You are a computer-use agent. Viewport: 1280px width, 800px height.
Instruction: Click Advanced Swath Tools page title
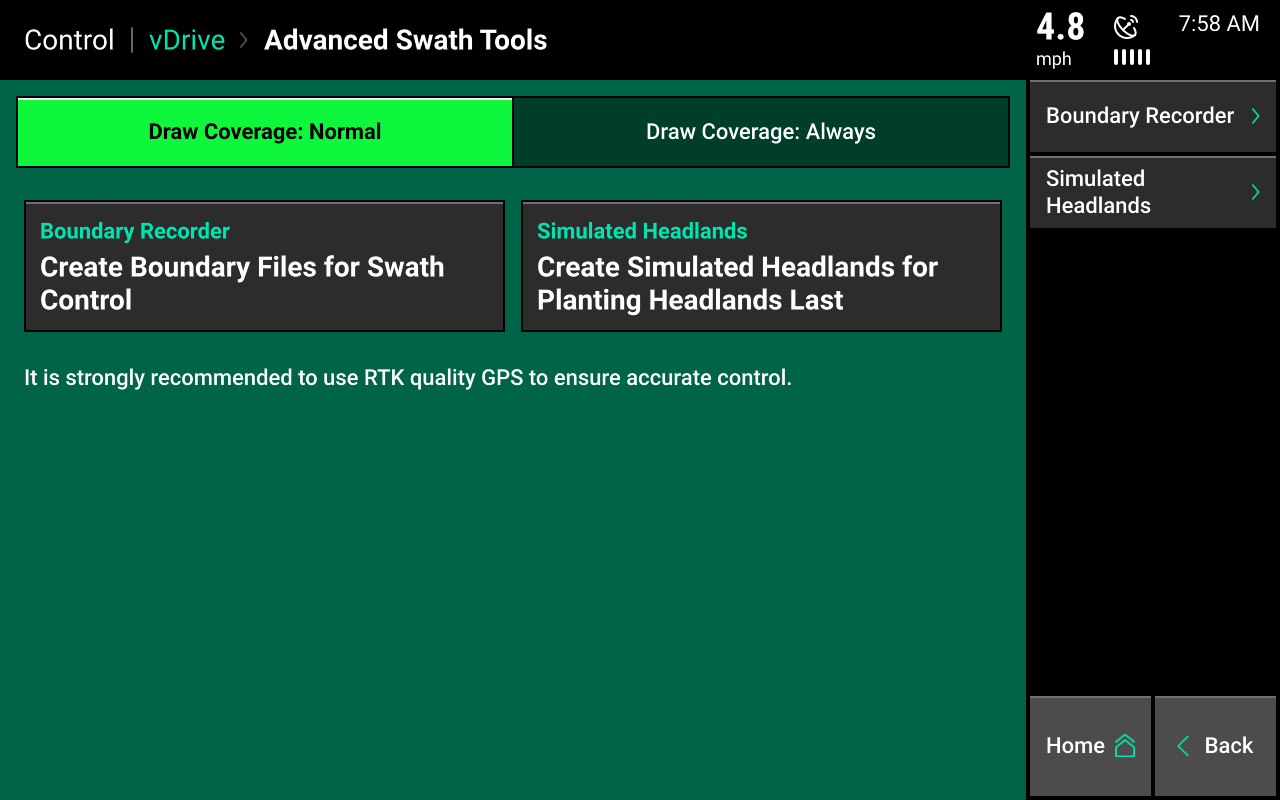[x=406, y=40]
